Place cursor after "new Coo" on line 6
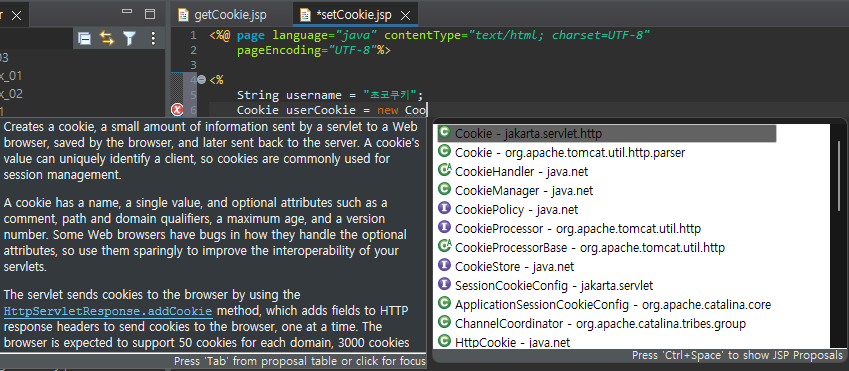This screenshot has width=849, height=371. pos(428,110)
